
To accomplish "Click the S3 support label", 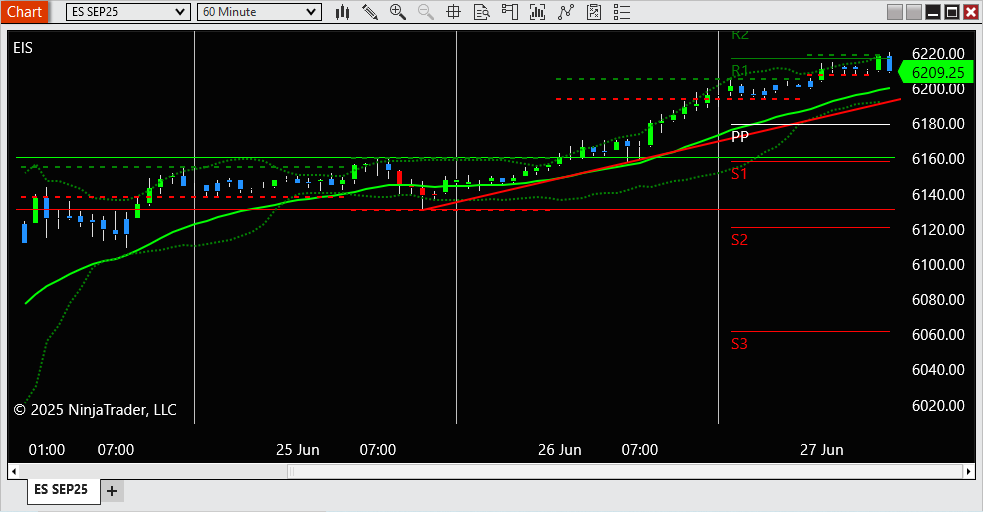I will (x=739, y=344).
